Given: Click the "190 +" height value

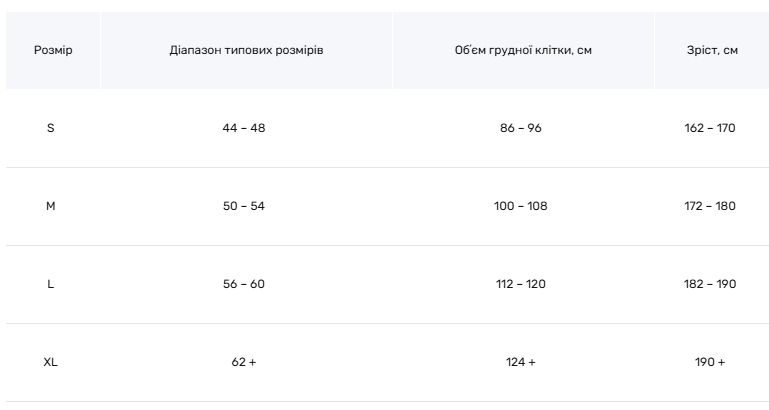Looking at the screenshot, I should (708, 362).
